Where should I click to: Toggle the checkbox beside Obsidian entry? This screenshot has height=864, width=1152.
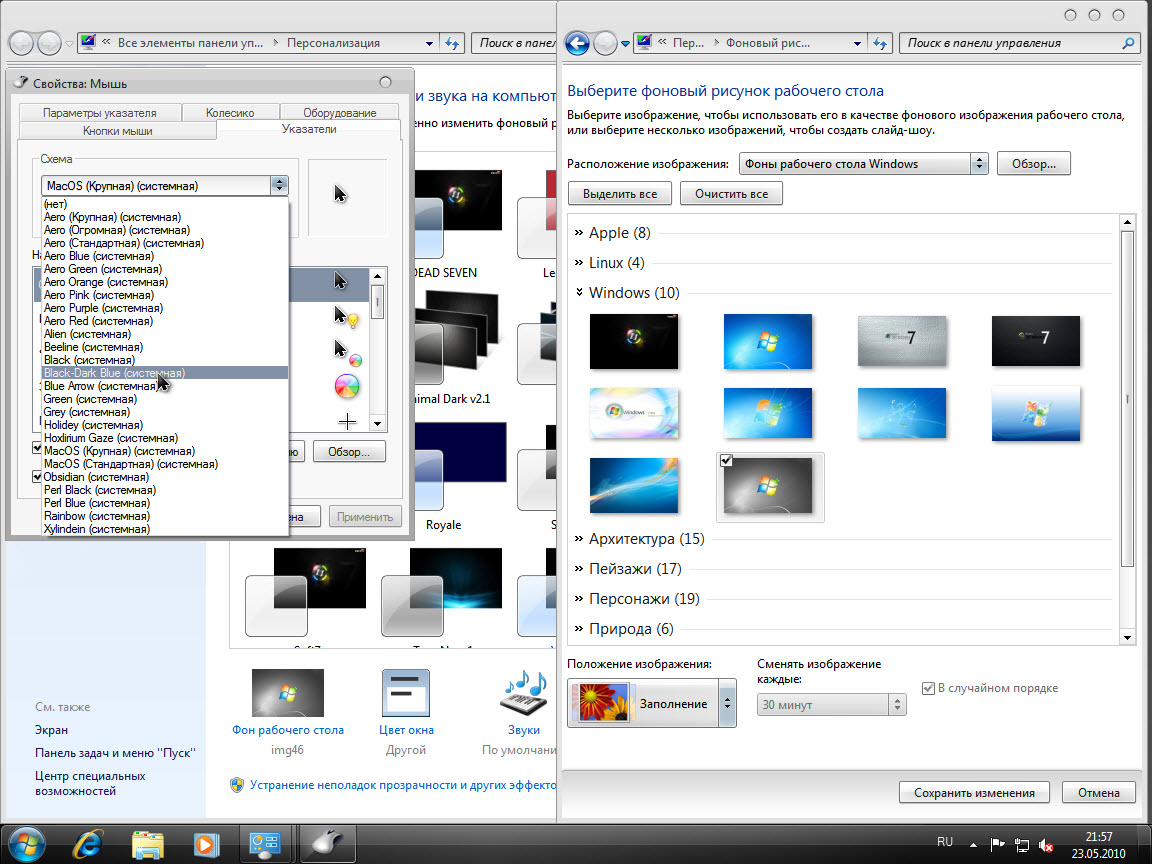[x=38, y=477]
